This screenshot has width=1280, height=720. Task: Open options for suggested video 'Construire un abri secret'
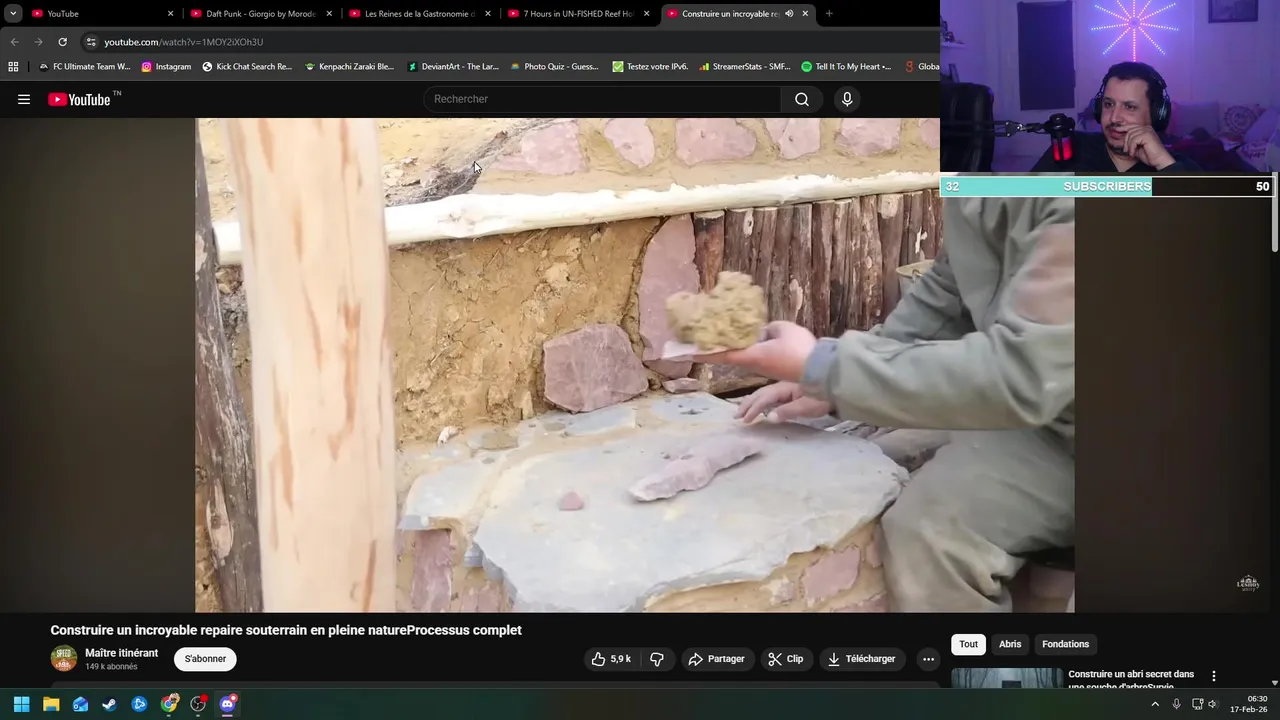tap(1214, 676)
